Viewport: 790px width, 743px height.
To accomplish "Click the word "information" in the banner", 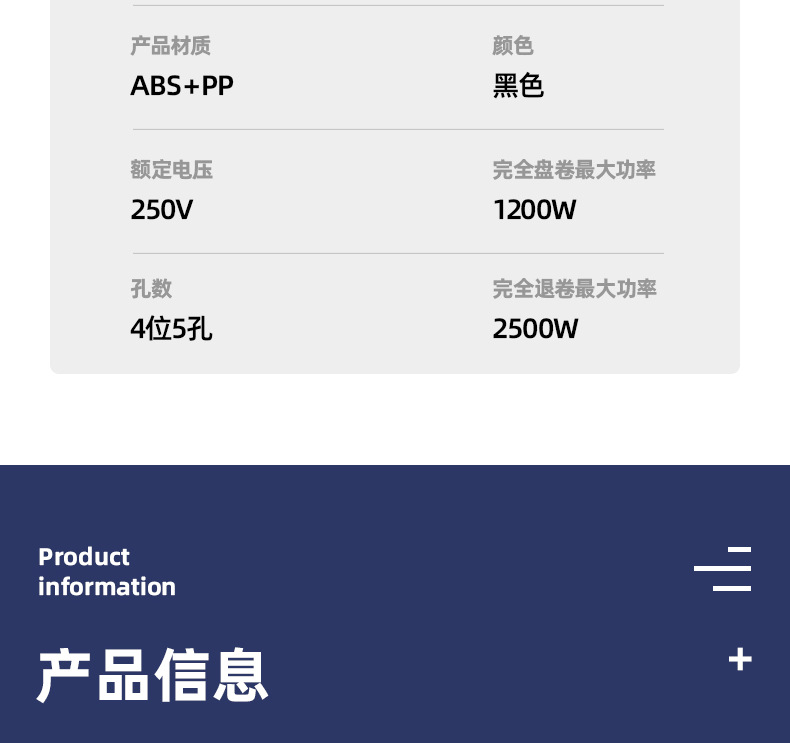I will tap(107, 587).
